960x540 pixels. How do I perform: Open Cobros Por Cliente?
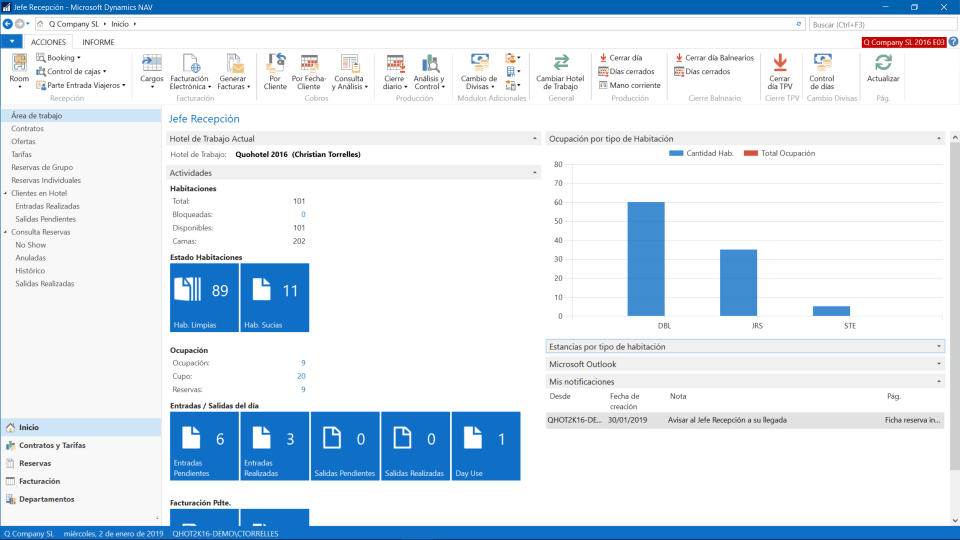tap(275, 71)
